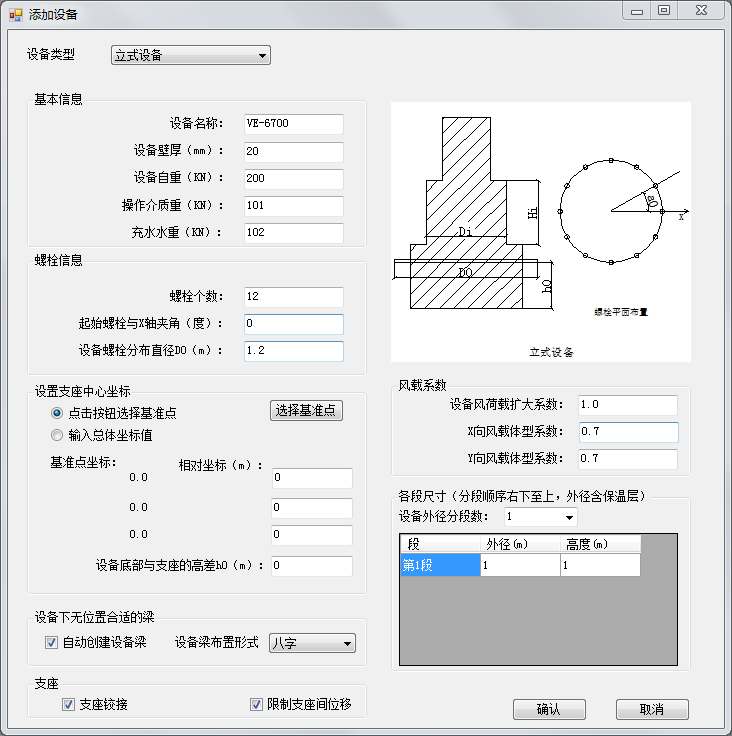Viewport: 732px width, 736px height.
Task: Select radio option 点击按钮选择基准点
Action: tap(57, 412)
